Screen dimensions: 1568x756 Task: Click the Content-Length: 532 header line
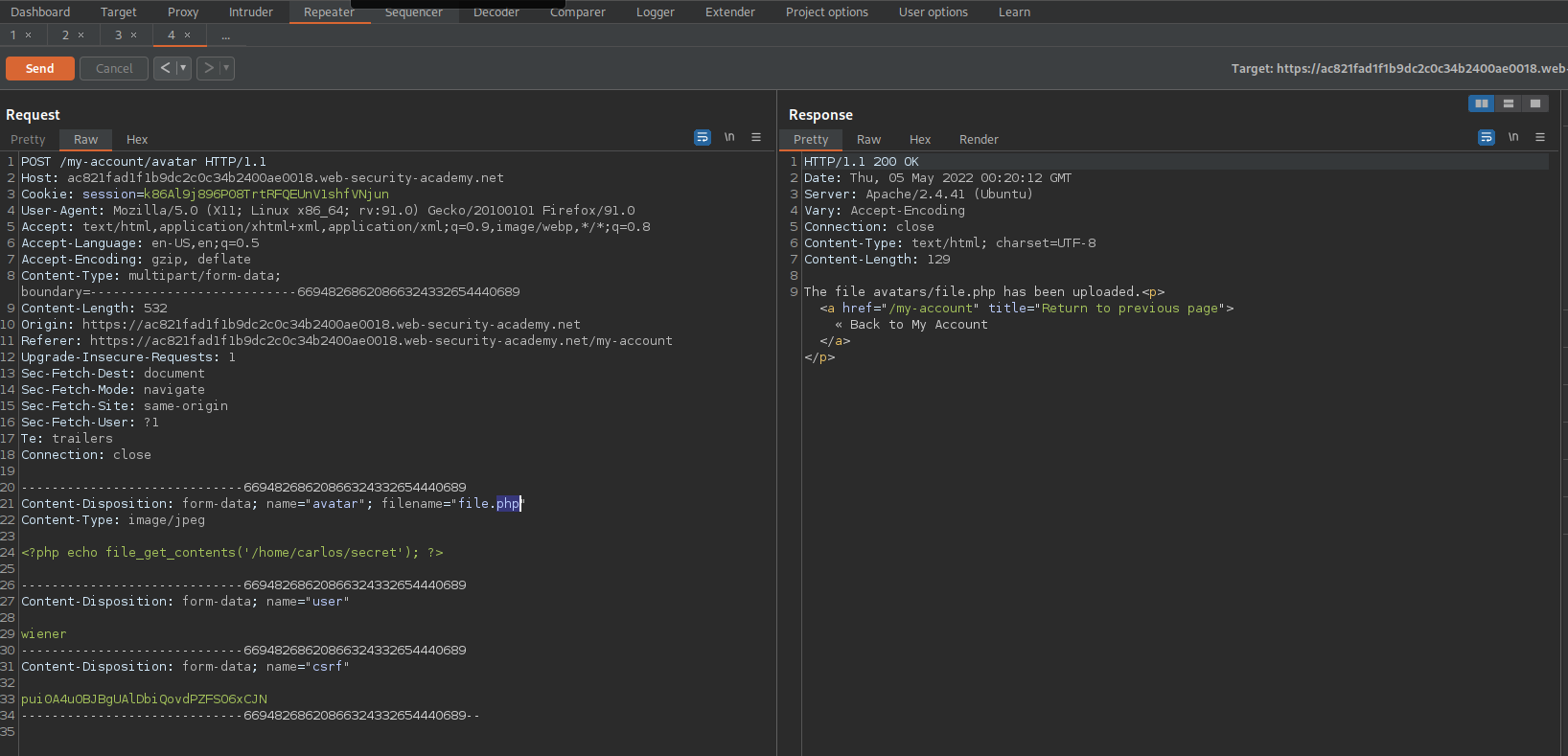94,309
